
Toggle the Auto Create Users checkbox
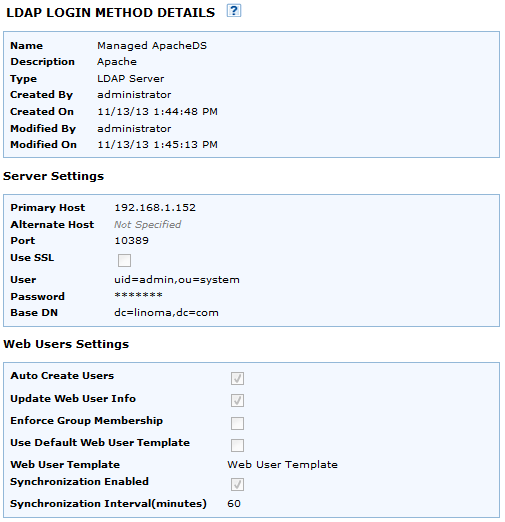click(237, 378)
